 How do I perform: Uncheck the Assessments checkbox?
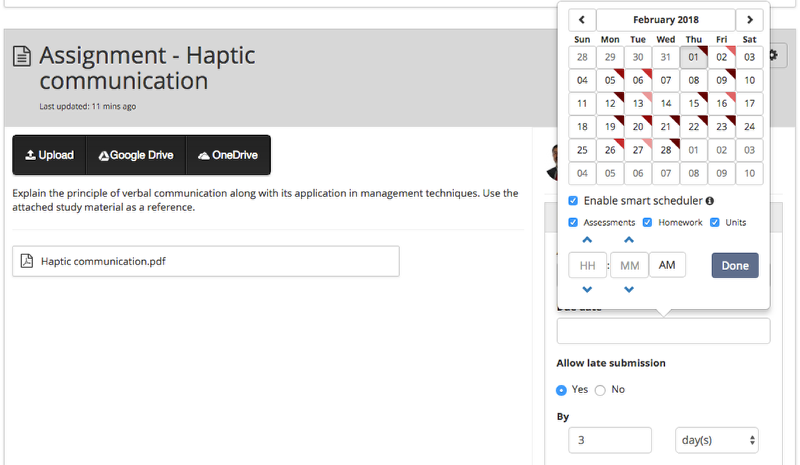(573, 222)
